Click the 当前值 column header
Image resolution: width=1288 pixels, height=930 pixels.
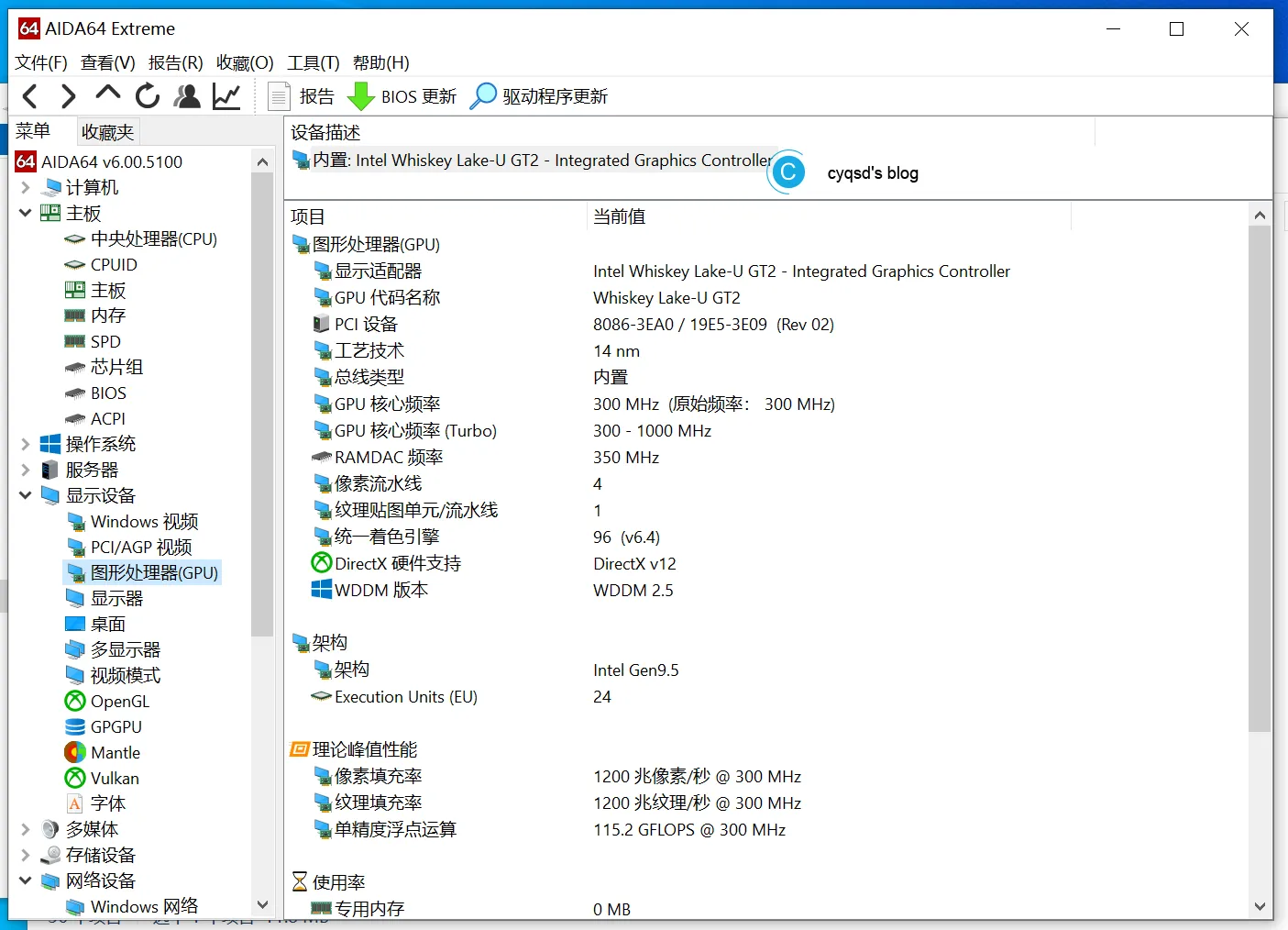click(x=829, y=216)
